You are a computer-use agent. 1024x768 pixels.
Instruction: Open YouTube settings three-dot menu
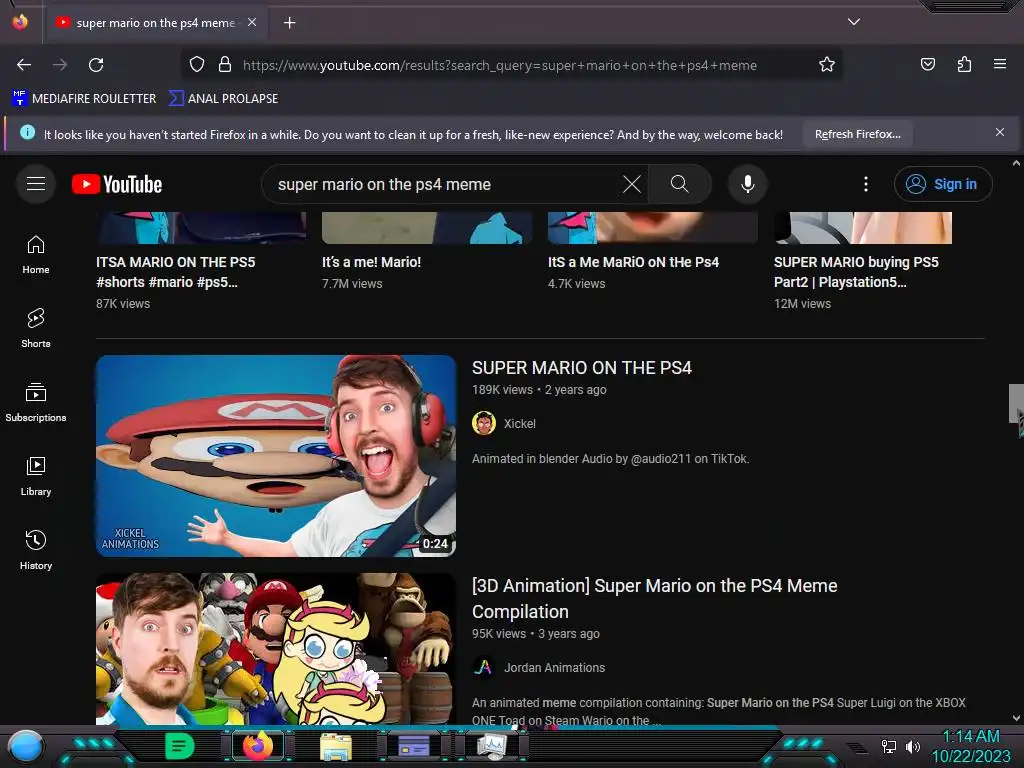coord(866,184)
